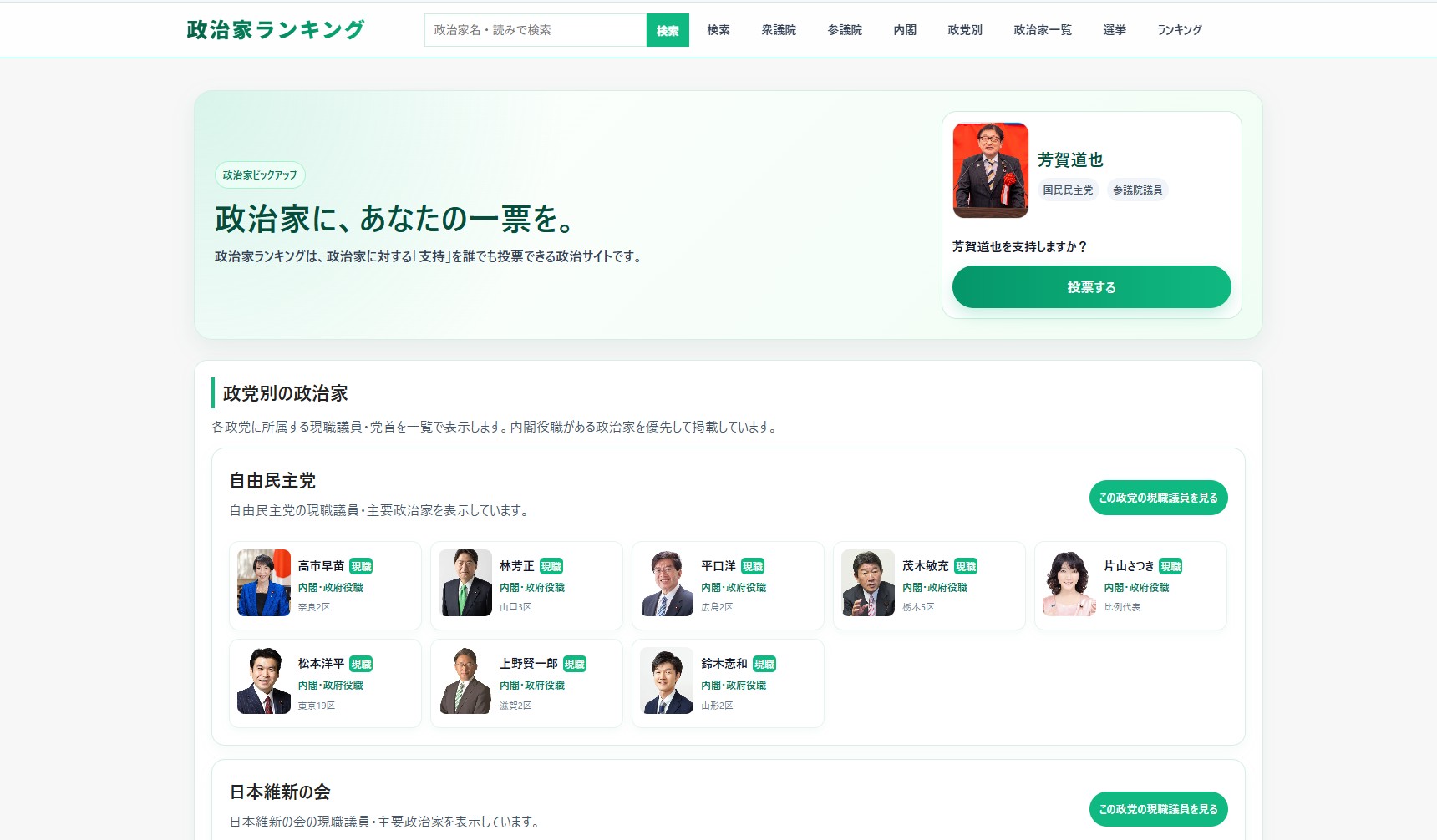Click the 山形2区 district label
Screen dimensions: 1437x840
pyautogui.click(x=717, y=706)
